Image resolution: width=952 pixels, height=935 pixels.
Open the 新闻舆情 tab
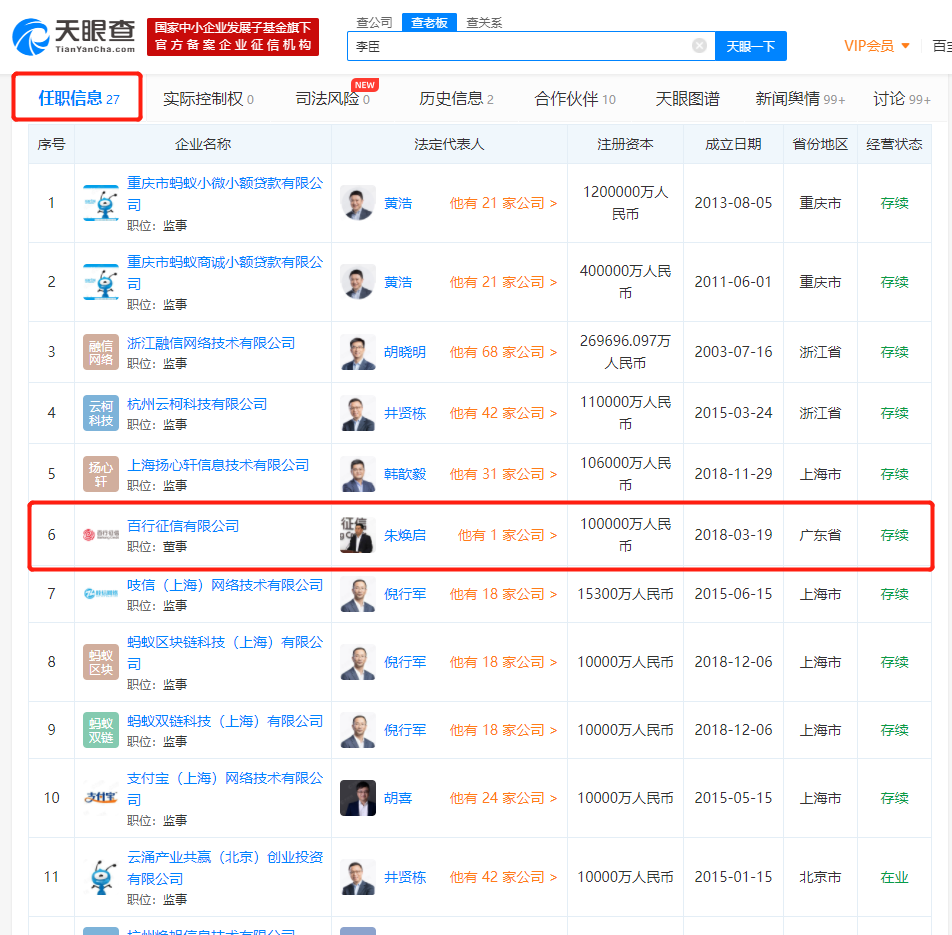pos(800,98)
